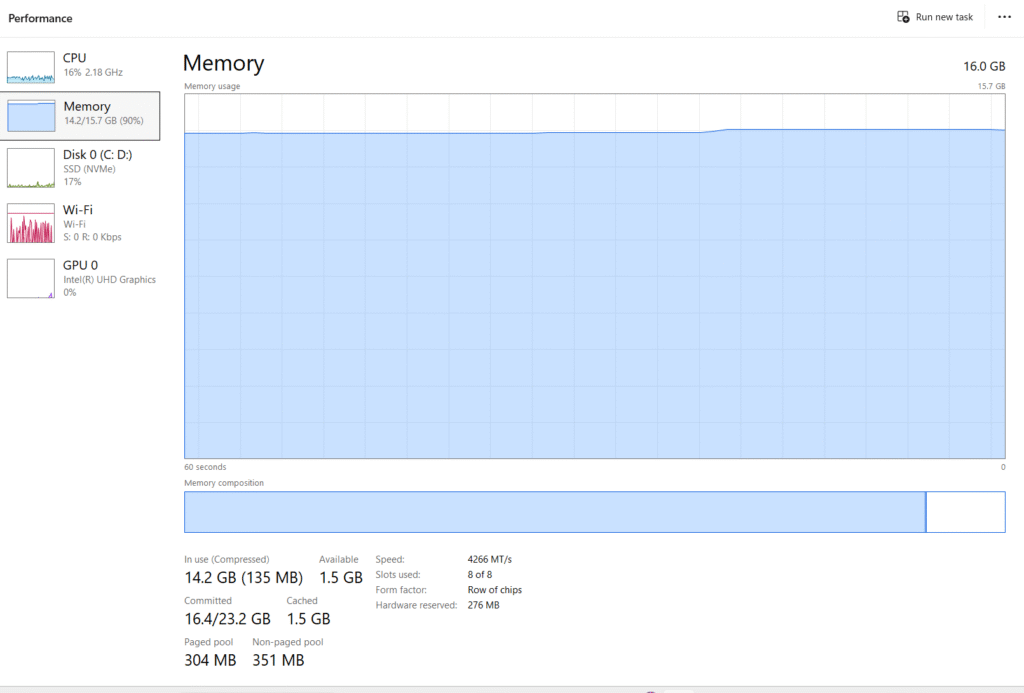Open the See more ellipsis menu
The image size is (1024, 693).
1004,17
